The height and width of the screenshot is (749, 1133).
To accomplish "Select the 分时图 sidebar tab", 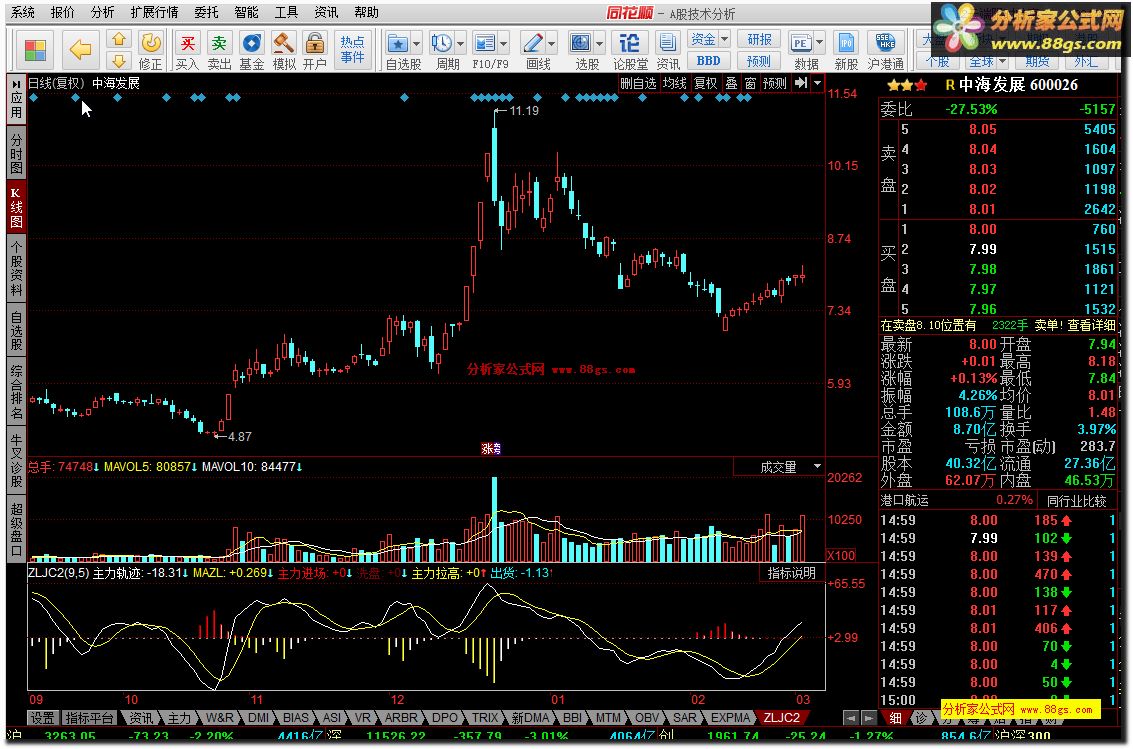I will tap(16, 155).
